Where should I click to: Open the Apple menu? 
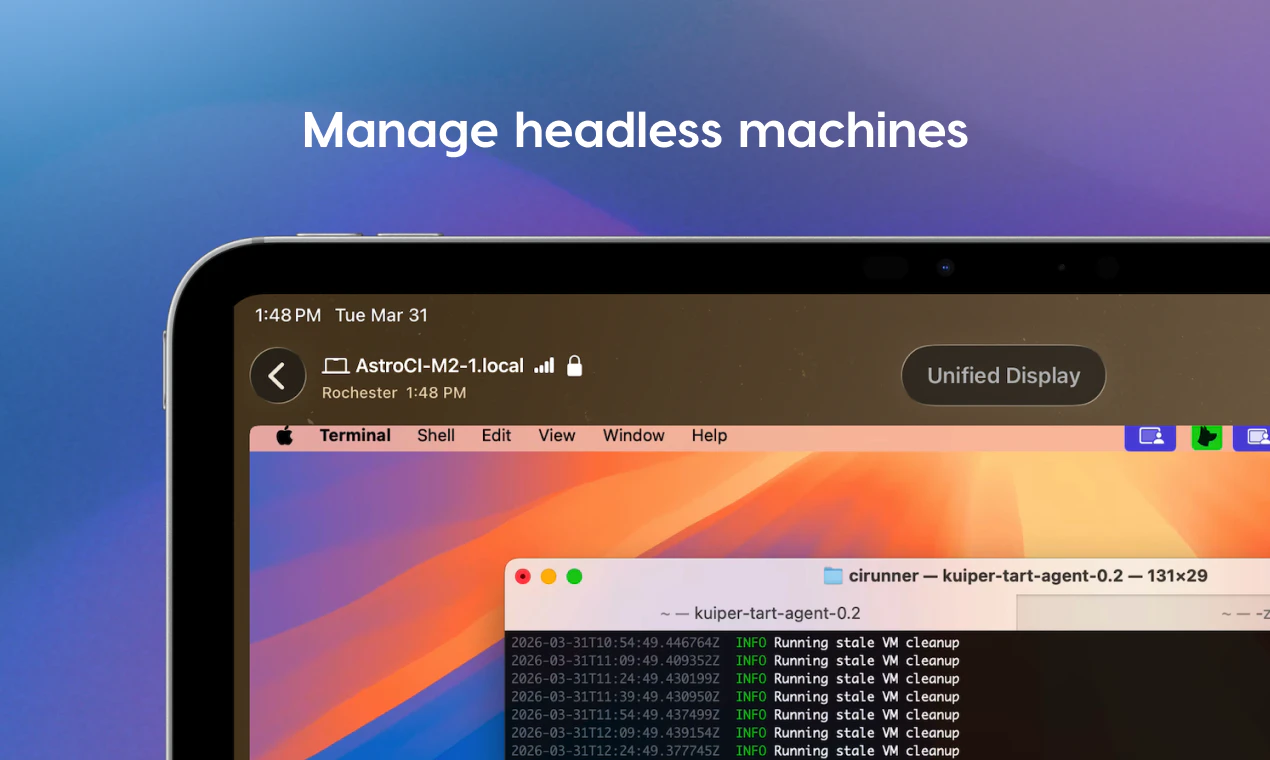pos(285,436)
